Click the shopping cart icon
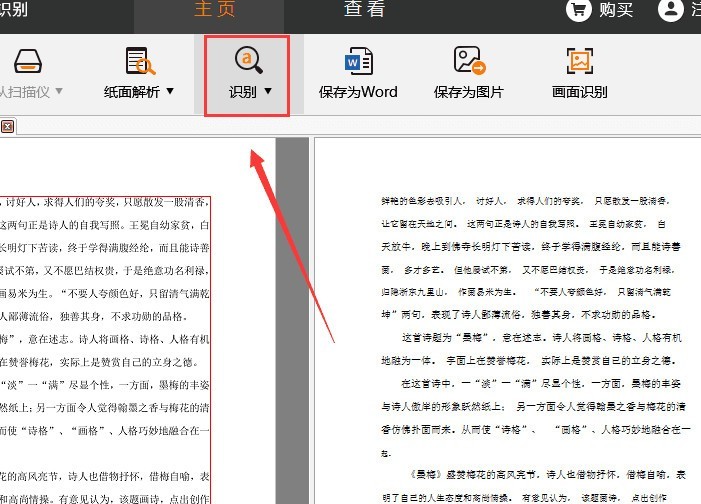The width and height of the screenshot is (701, 504). [579, 9]
